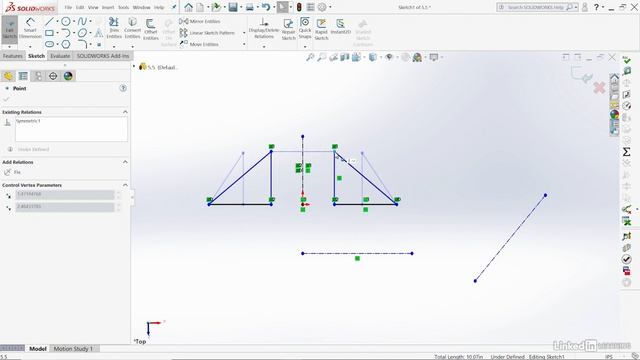Select the Smart Dimension tool
Screen dimensions: 640x360
click(x=30, y=29)
